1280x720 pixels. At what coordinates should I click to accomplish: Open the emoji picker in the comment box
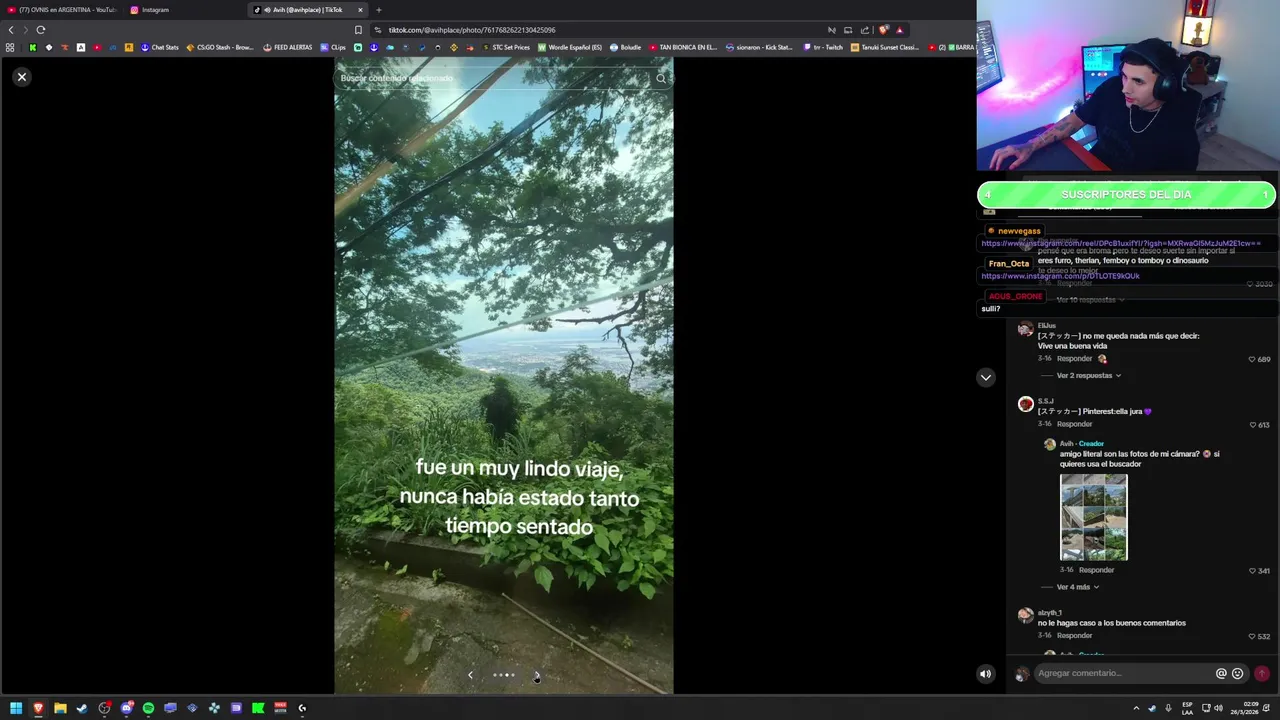tap(1237, 674)
